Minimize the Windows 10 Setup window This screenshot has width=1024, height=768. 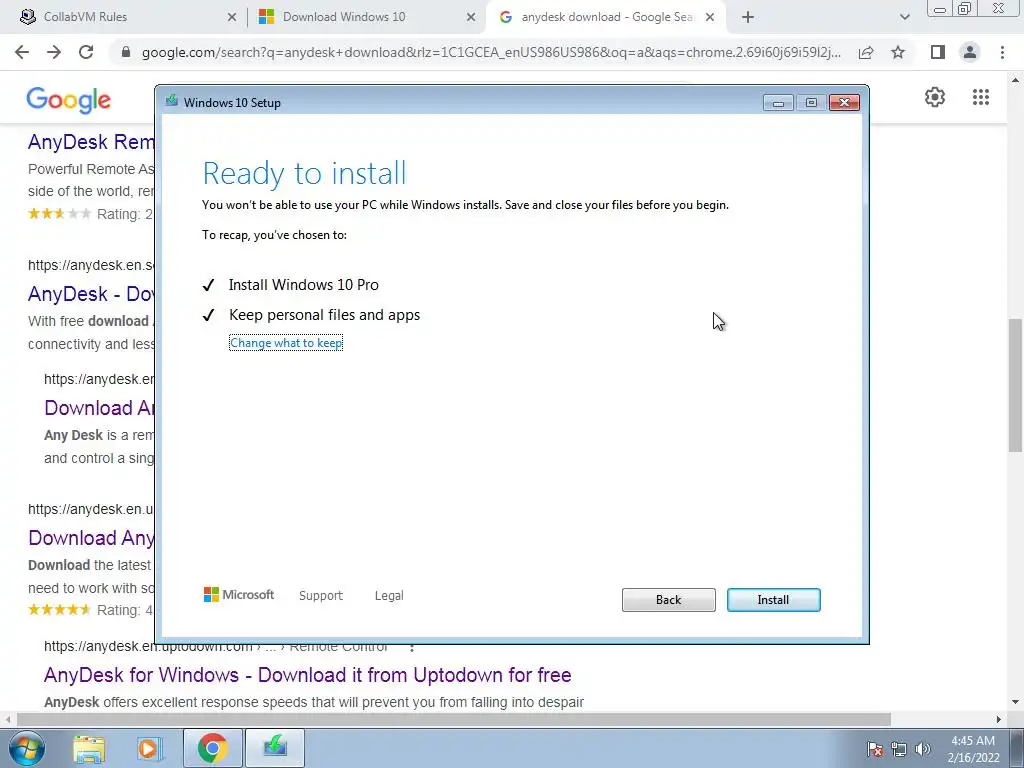tap(778, 103)
